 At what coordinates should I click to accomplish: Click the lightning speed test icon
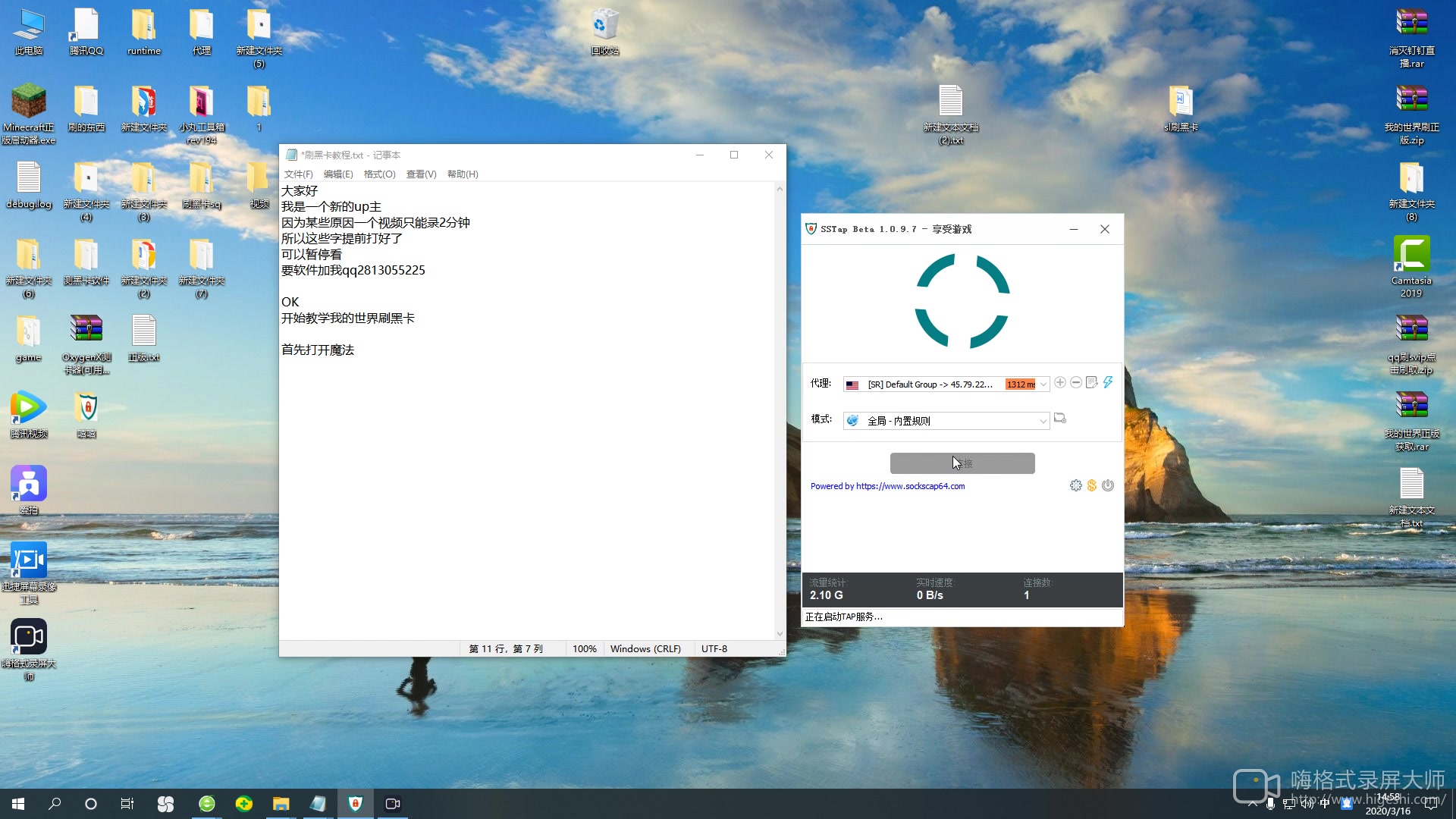pyautogui.click(x=1108, y=382)
